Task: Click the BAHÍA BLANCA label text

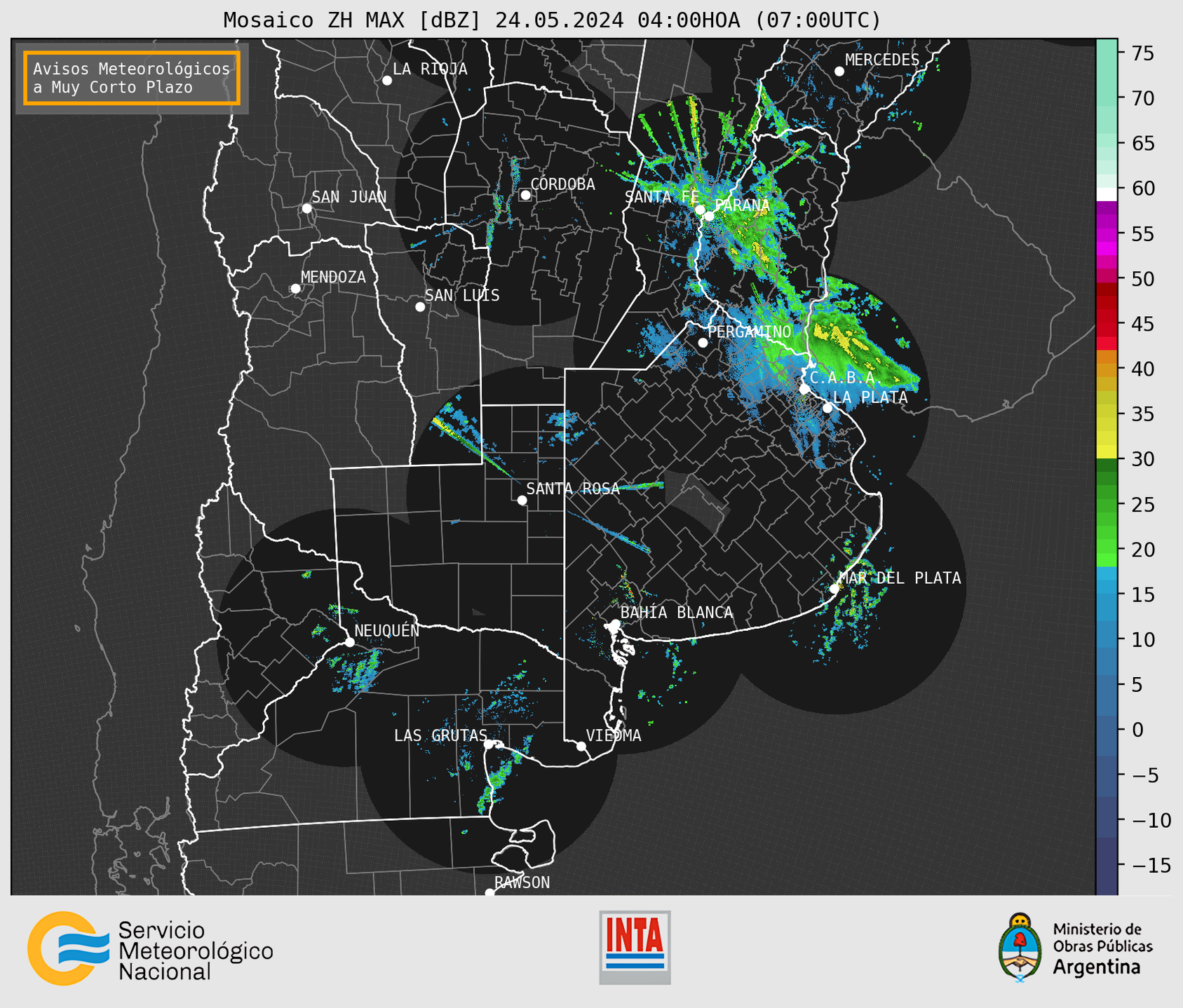Action: pyautogui.click(x=677, y=613)
